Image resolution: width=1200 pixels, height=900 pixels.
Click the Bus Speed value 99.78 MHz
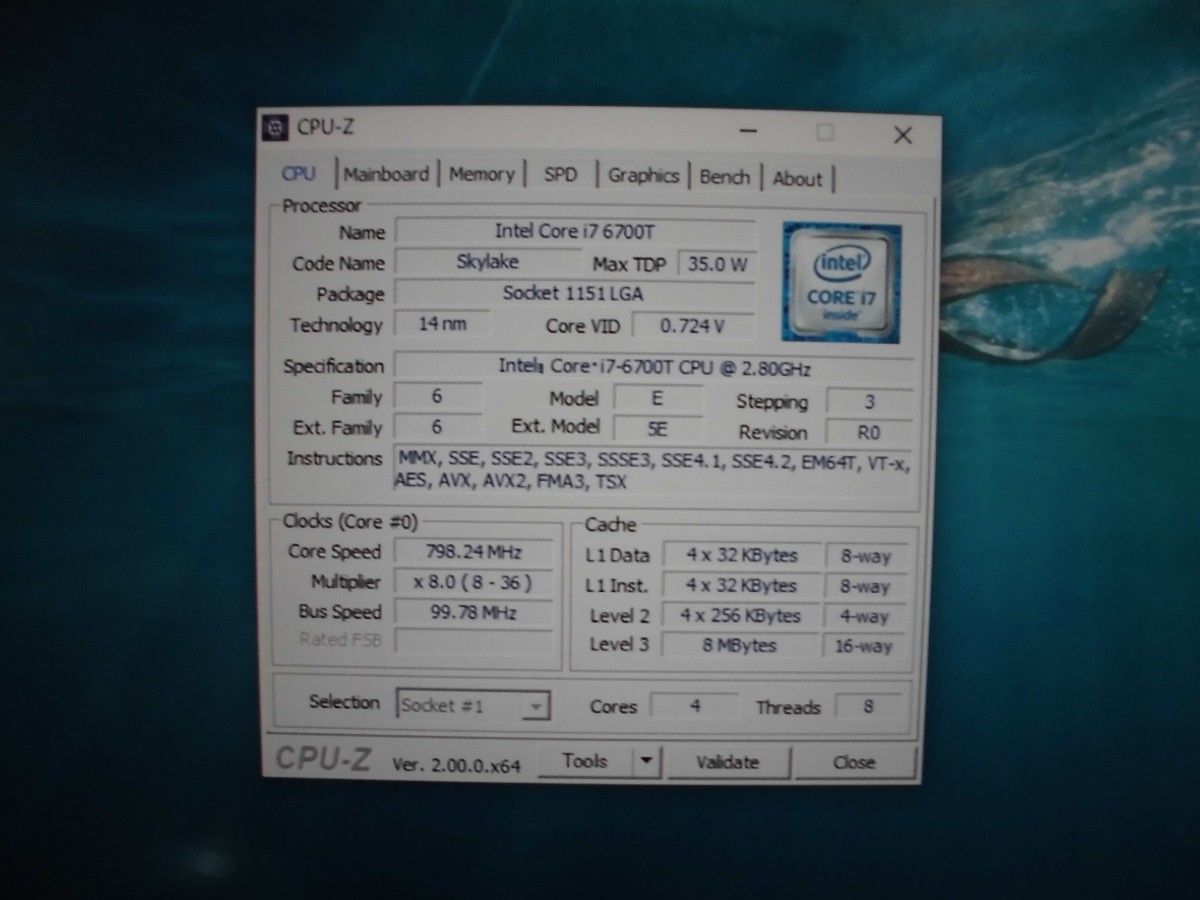tap(474, 612)
